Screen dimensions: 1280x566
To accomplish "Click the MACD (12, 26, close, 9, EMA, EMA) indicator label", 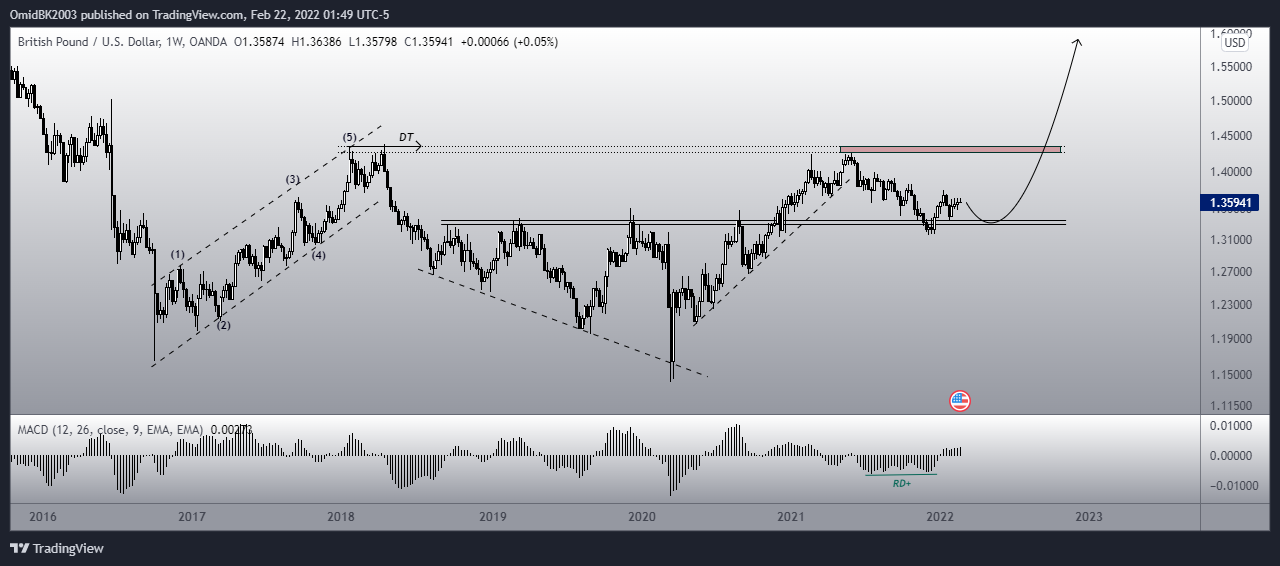I will 110,429.
